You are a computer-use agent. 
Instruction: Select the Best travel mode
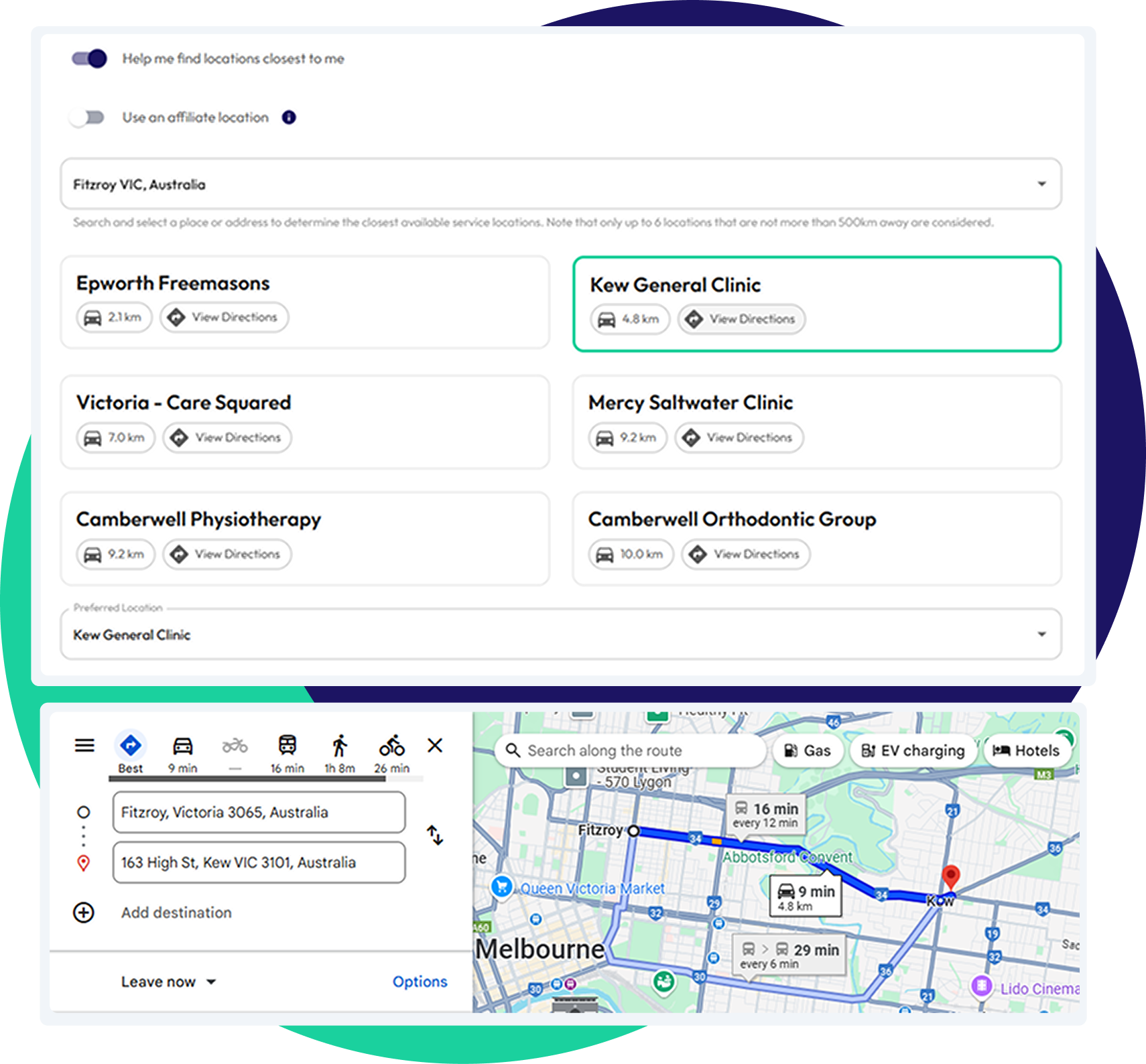tap(131, 752)
